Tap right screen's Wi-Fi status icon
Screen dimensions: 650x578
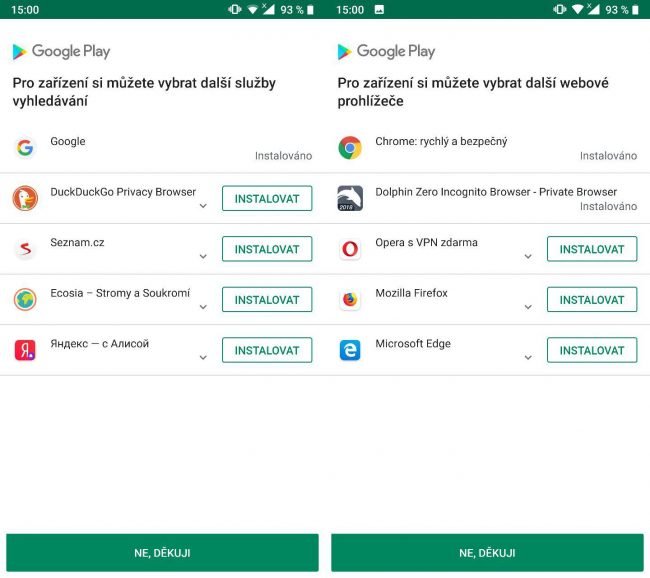[577, 10]
